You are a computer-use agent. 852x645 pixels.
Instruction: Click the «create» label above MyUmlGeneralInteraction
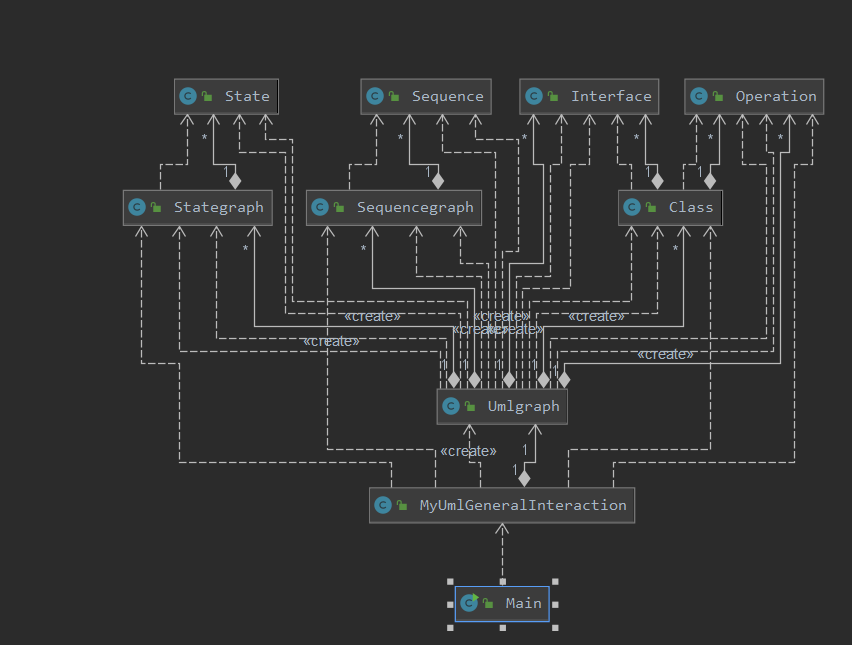coord(468,452)
